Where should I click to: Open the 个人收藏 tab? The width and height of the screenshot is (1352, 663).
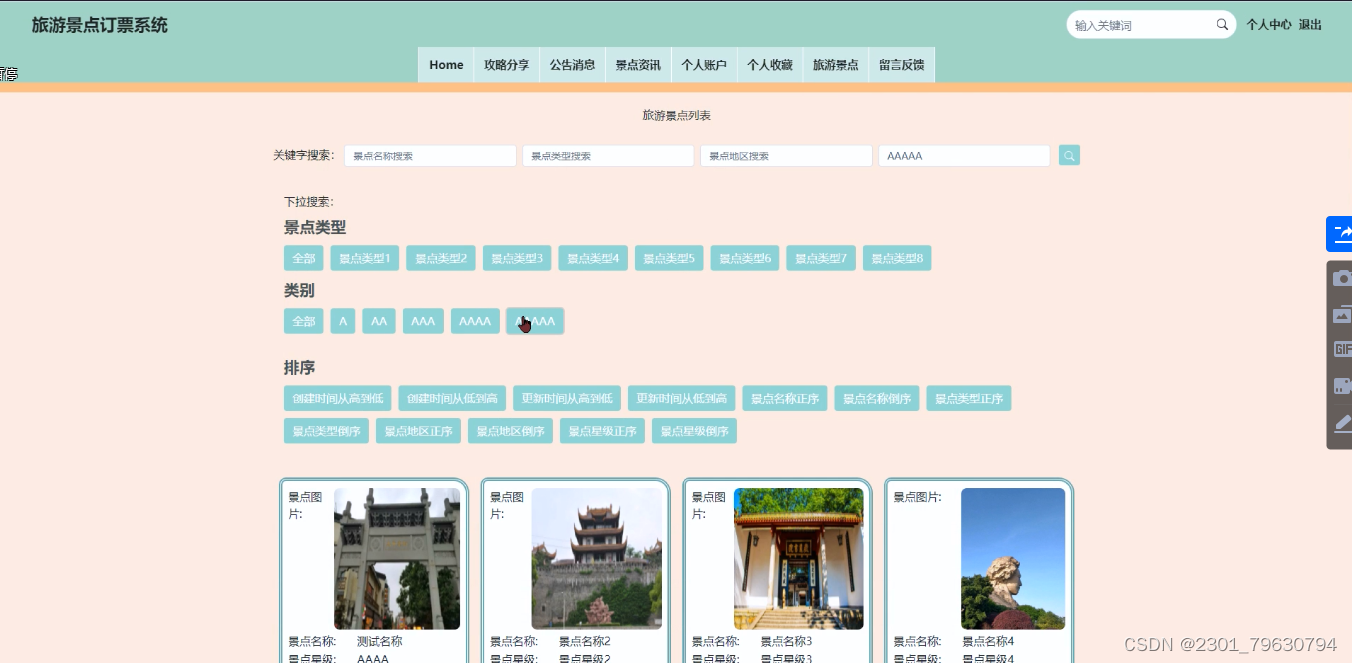click(770, 65)
